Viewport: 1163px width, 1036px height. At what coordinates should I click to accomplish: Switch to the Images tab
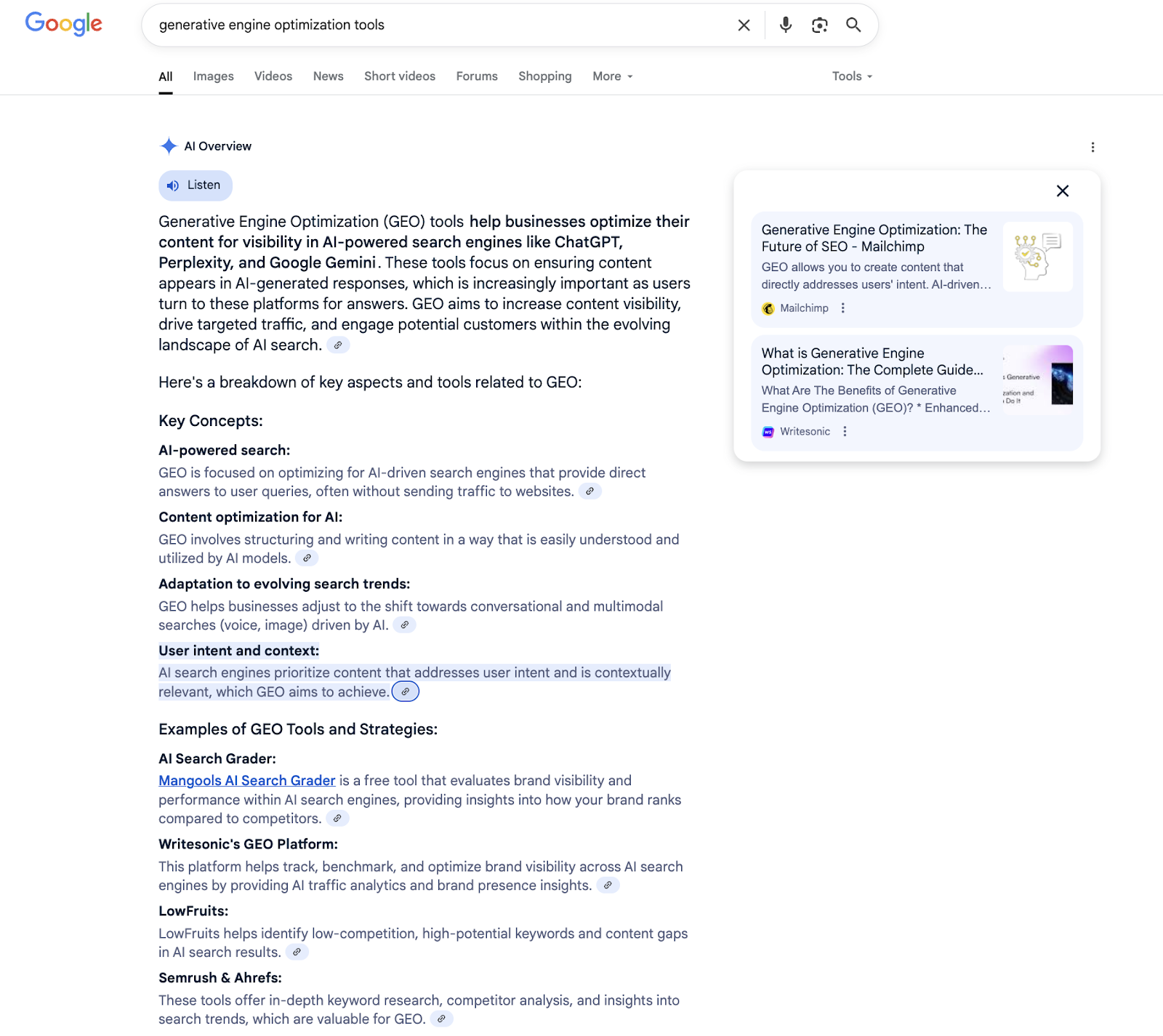[214, 76]
